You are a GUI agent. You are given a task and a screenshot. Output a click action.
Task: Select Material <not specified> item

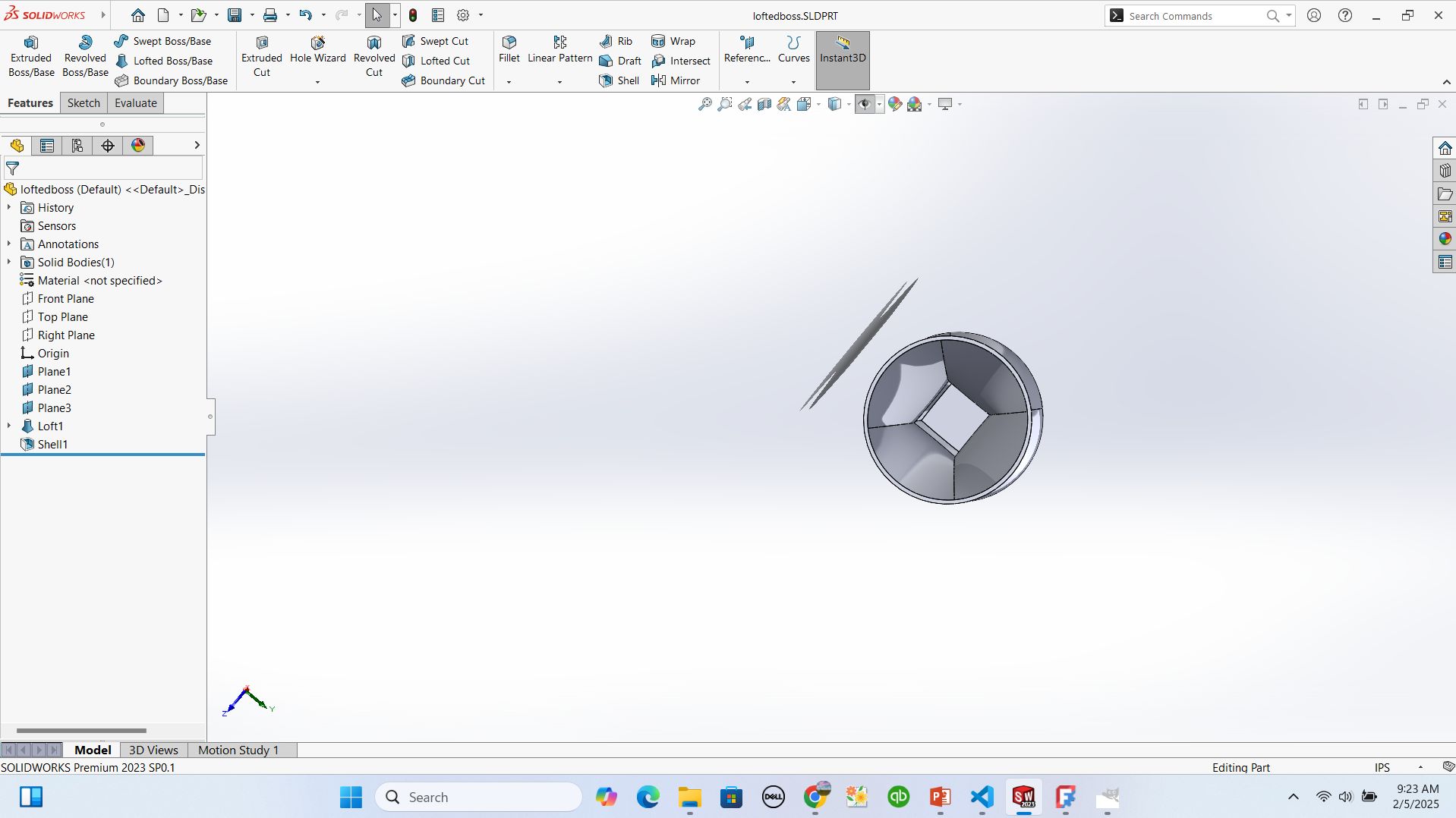[91, 281]
